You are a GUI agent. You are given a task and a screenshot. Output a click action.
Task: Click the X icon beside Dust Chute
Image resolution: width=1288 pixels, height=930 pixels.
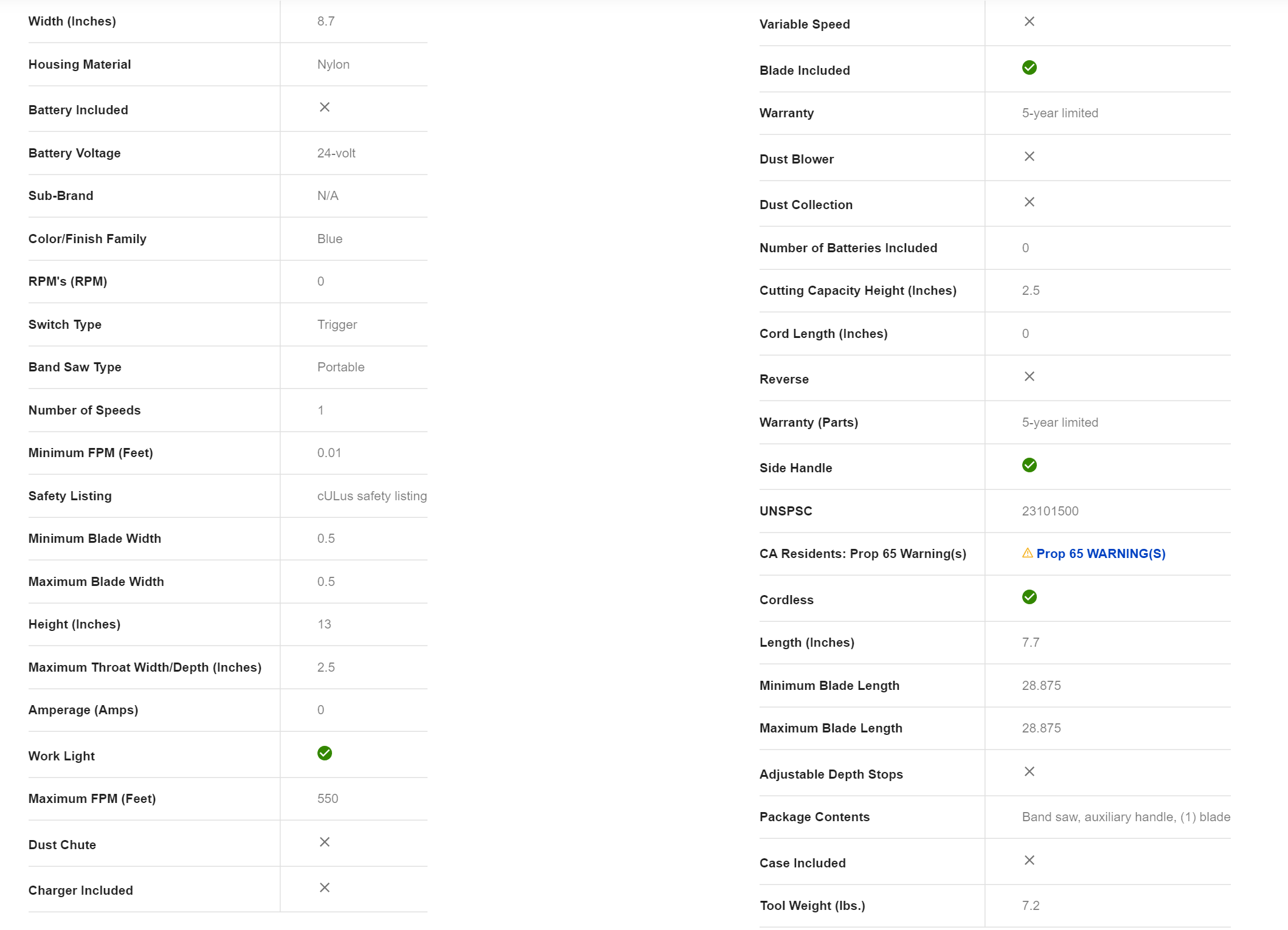tap(324, 842)
